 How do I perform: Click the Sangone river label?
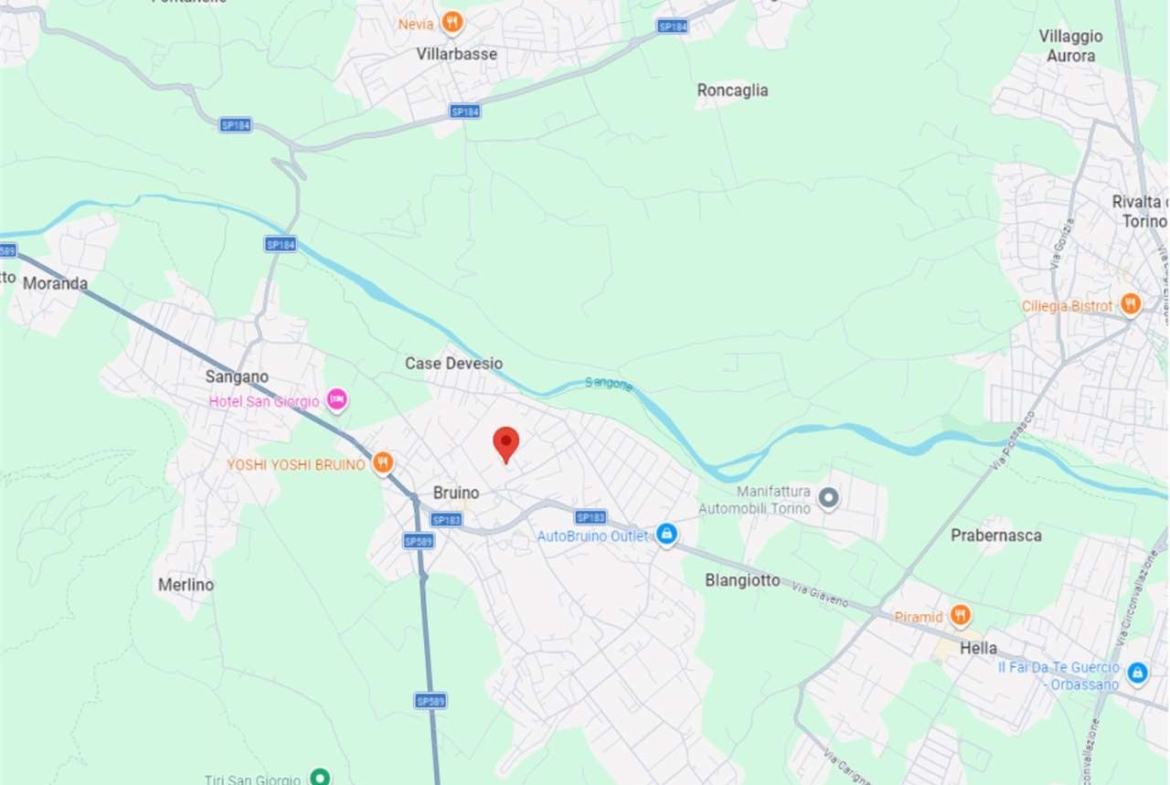click(x=608, y=384)
